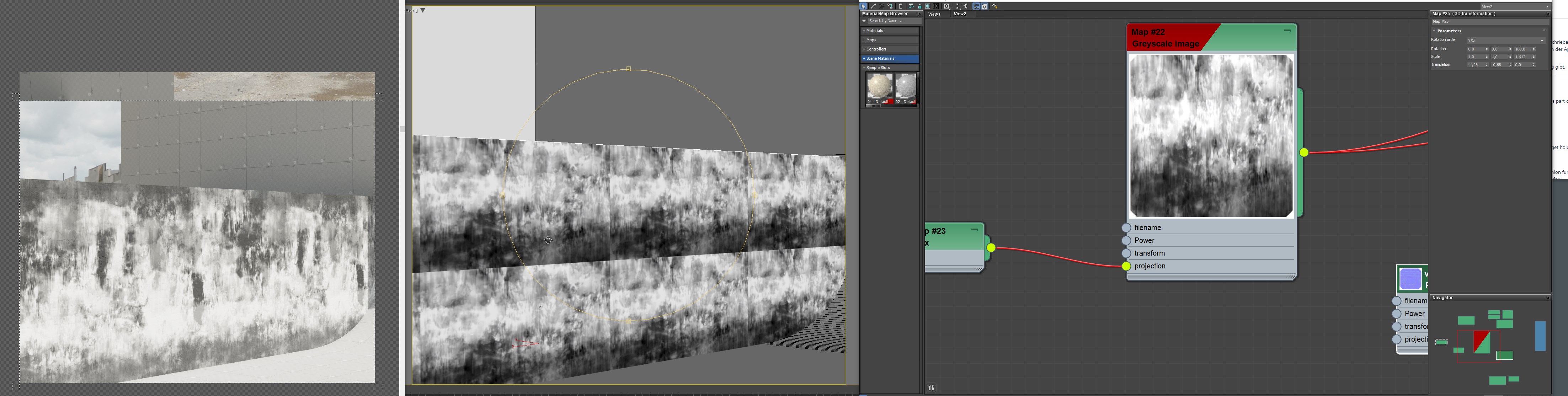Viewport: 1568px width, 396px height.
Task: Click the Lay Out All vertical icon
Action: coord(958,6)
